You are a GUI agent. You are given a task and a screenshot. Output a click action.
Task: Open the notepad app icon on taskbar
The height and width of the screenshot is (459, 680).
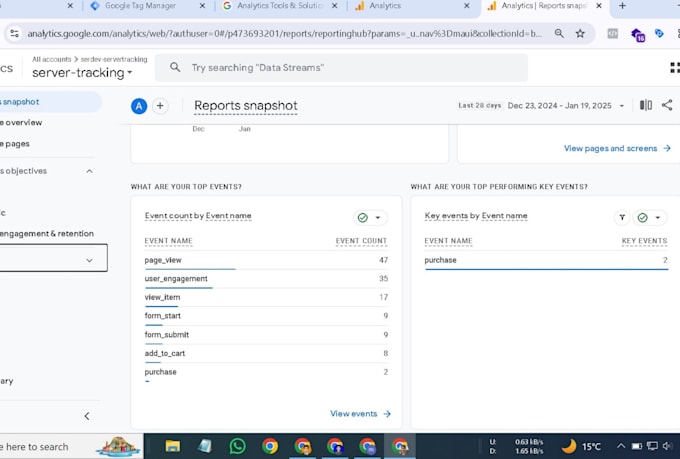(205, 446)
